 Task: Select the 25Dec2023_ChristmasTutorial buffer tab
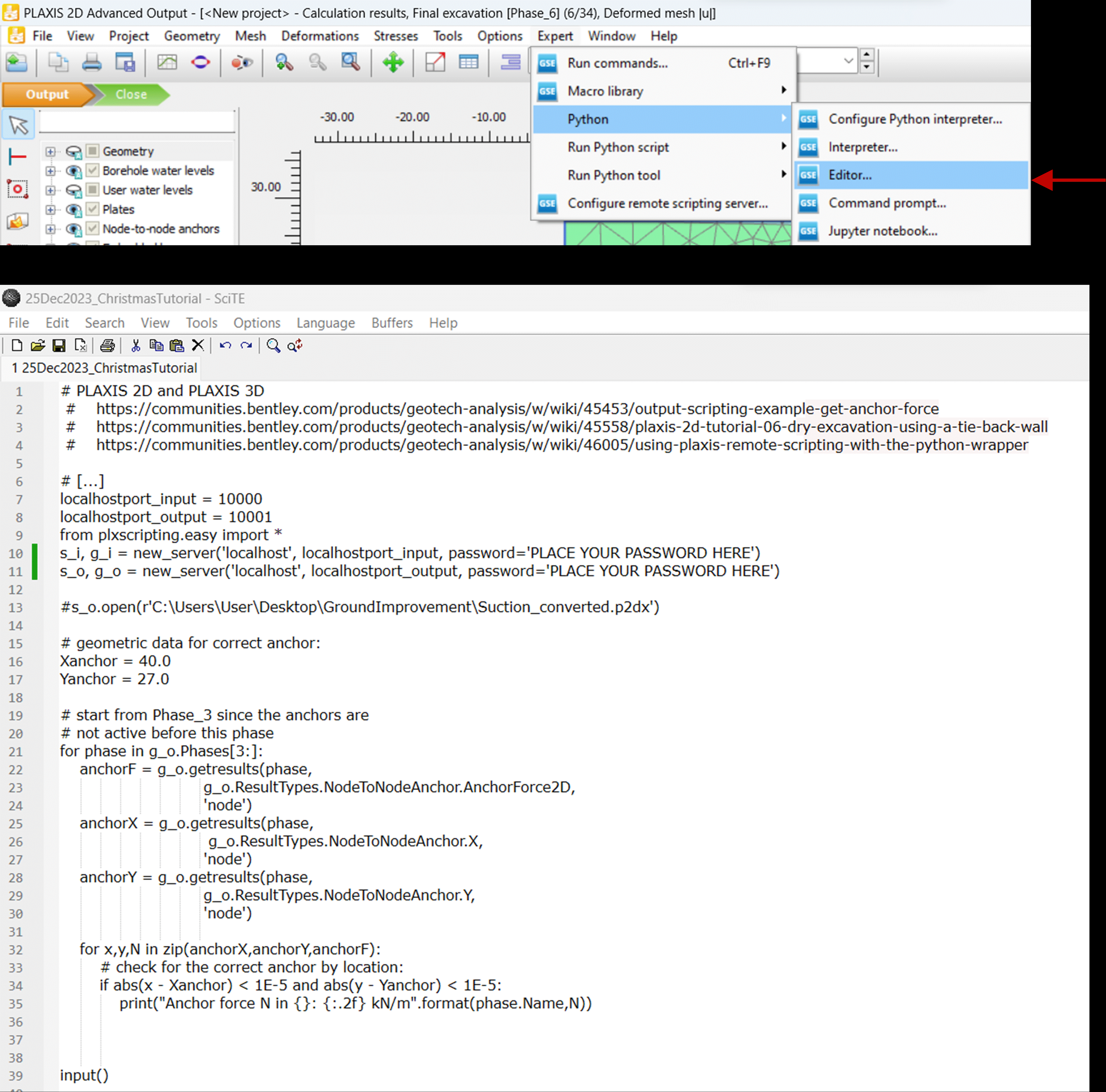click(104, 368)
